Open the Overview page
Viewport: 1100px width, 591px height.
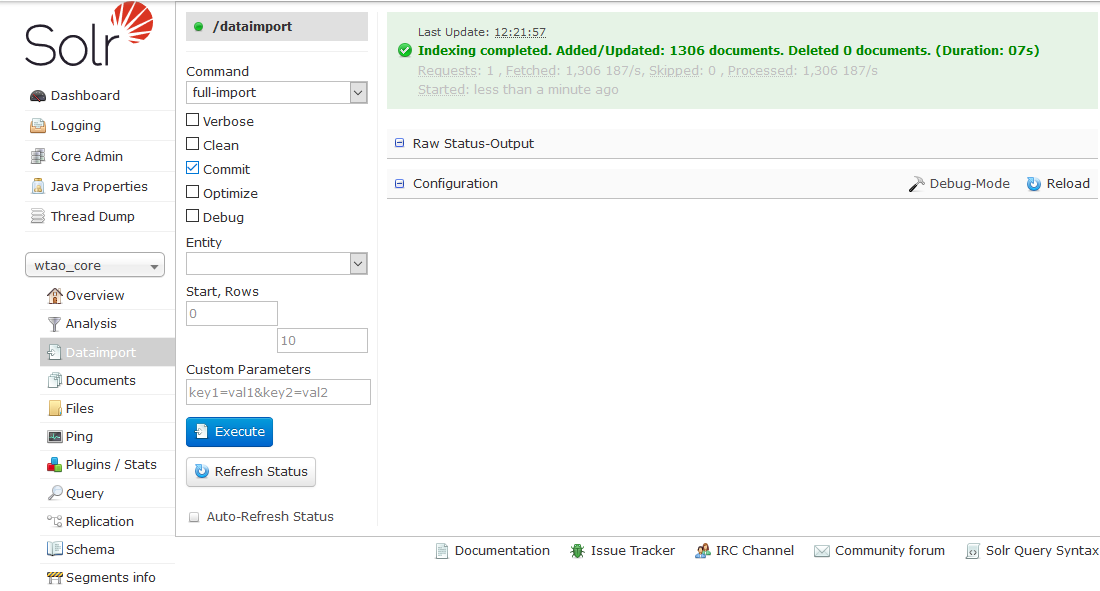click(95, 296)
